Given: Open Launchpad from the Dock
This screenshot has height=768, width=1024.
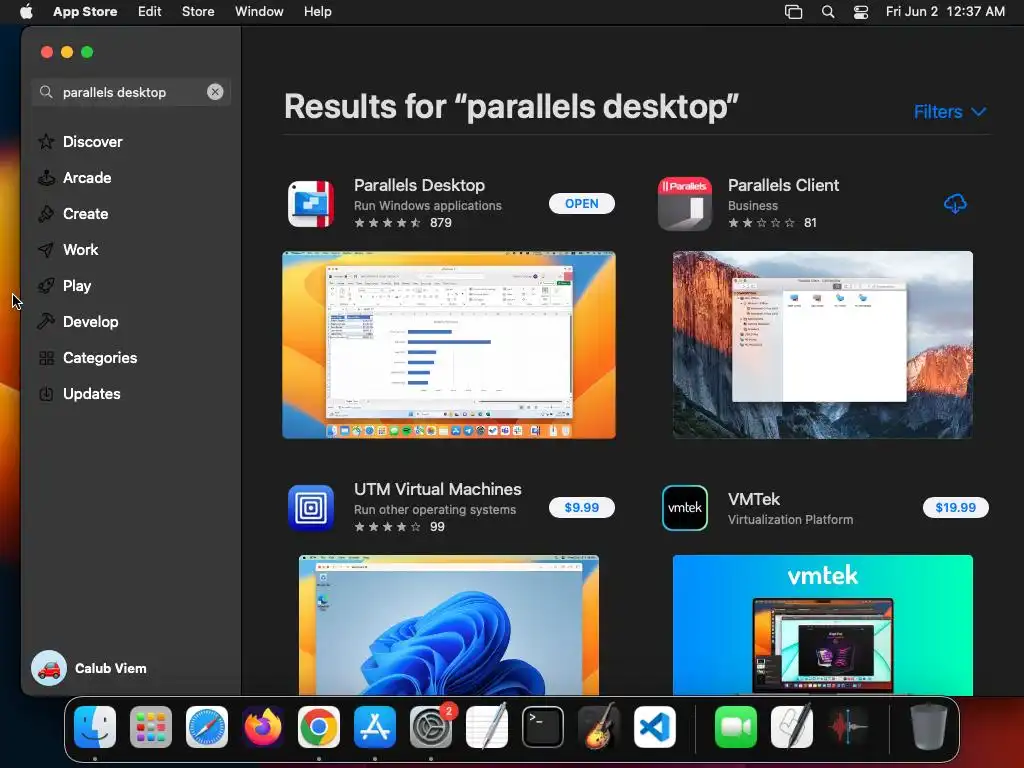Looking at the screenshot, I should [151, 727].
